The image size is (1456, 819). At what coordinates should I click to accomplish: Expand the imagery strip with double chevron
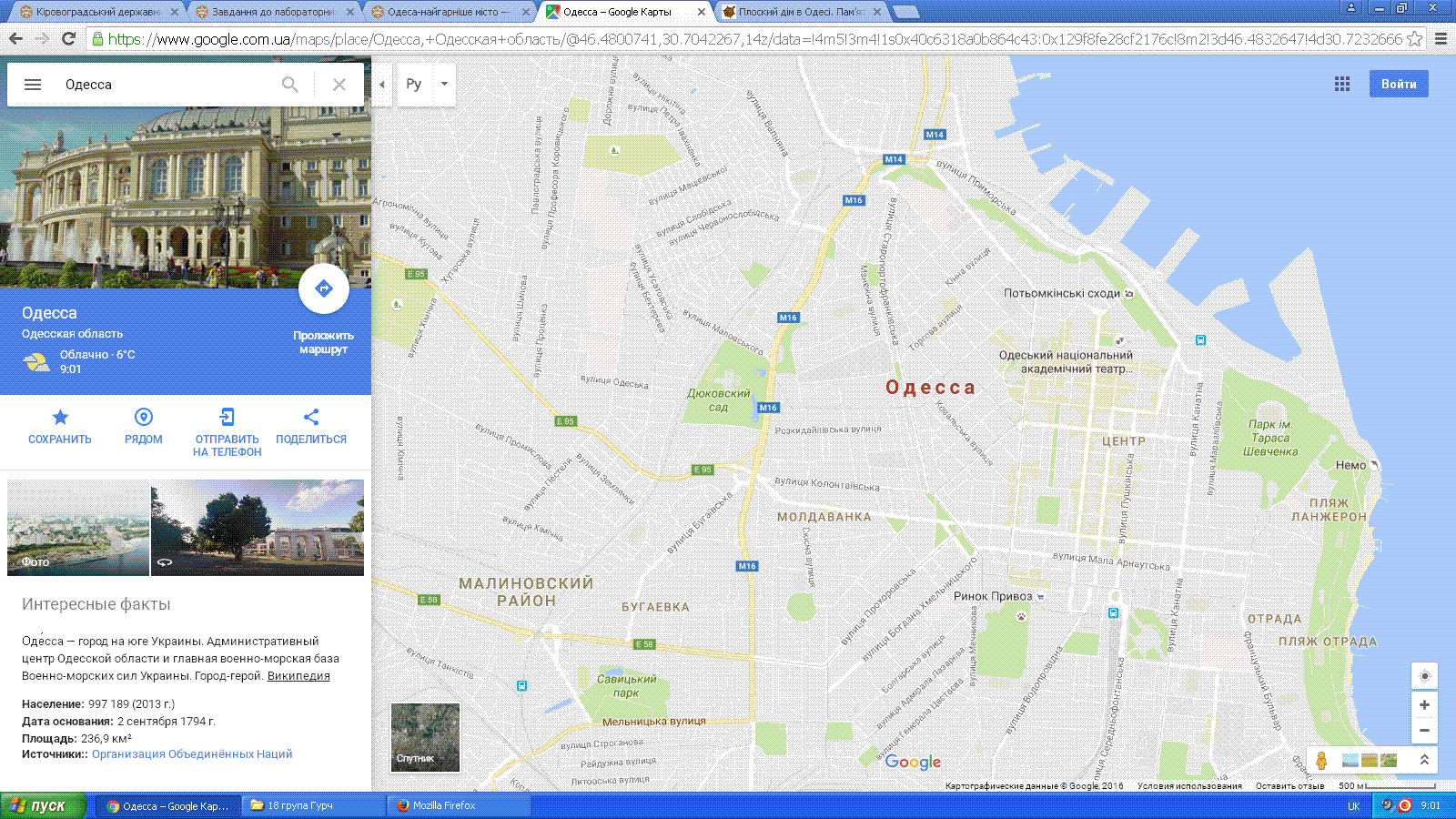pos(1424,760)
